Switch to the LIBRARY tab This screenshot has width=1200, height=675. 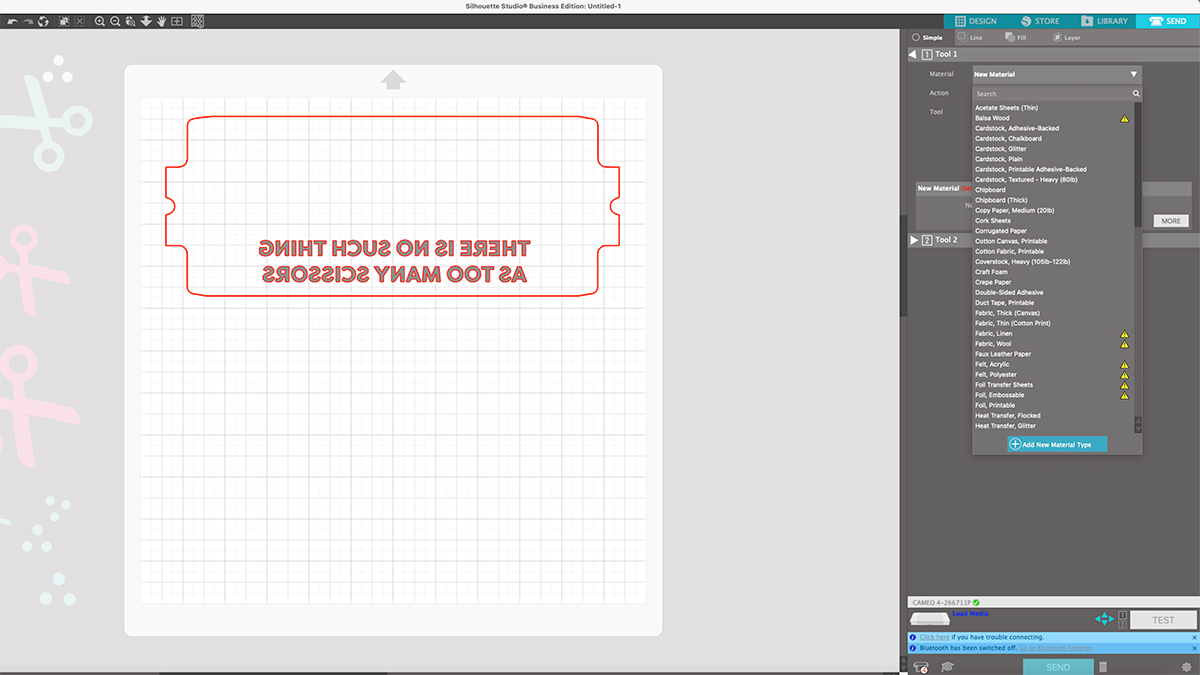tap(1105, 20)
